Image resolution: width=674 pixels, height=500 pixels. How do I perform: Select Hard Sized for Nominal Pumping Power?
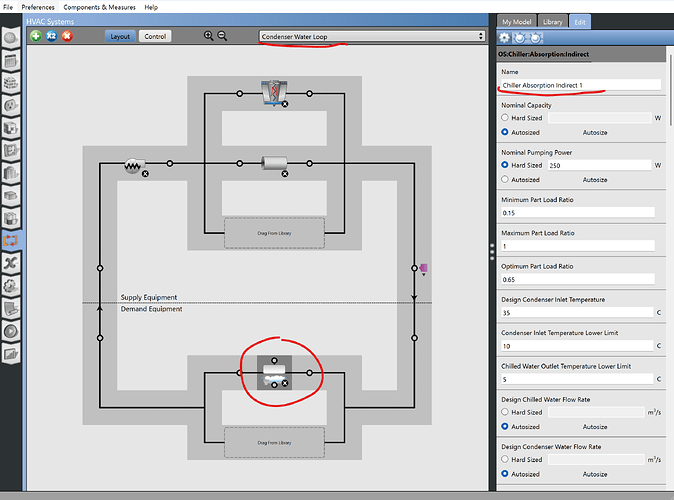click(505, 165)
